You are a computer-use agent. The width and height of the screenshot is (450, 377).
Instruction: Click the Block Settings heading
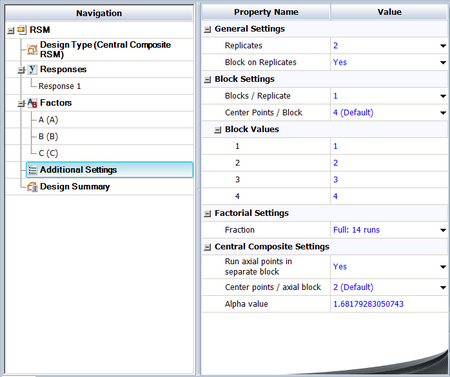[x=244, y=79]
